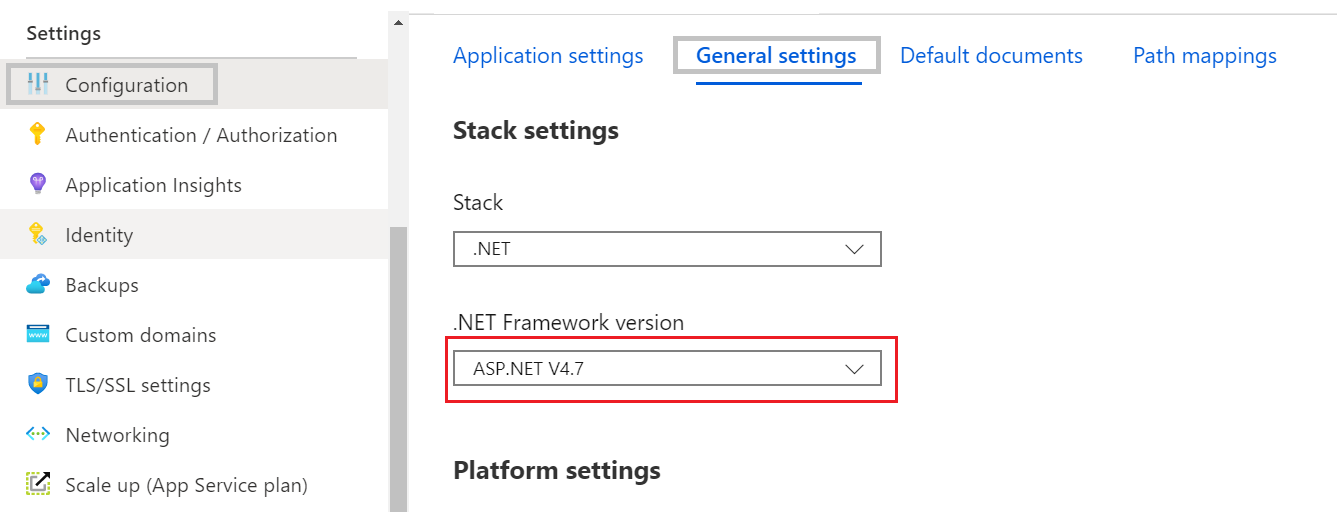Viewport: 1337px width, 512px height.
Task: Click the chevron in the ASP.NET V4.7 box
Action: point(854,369)
